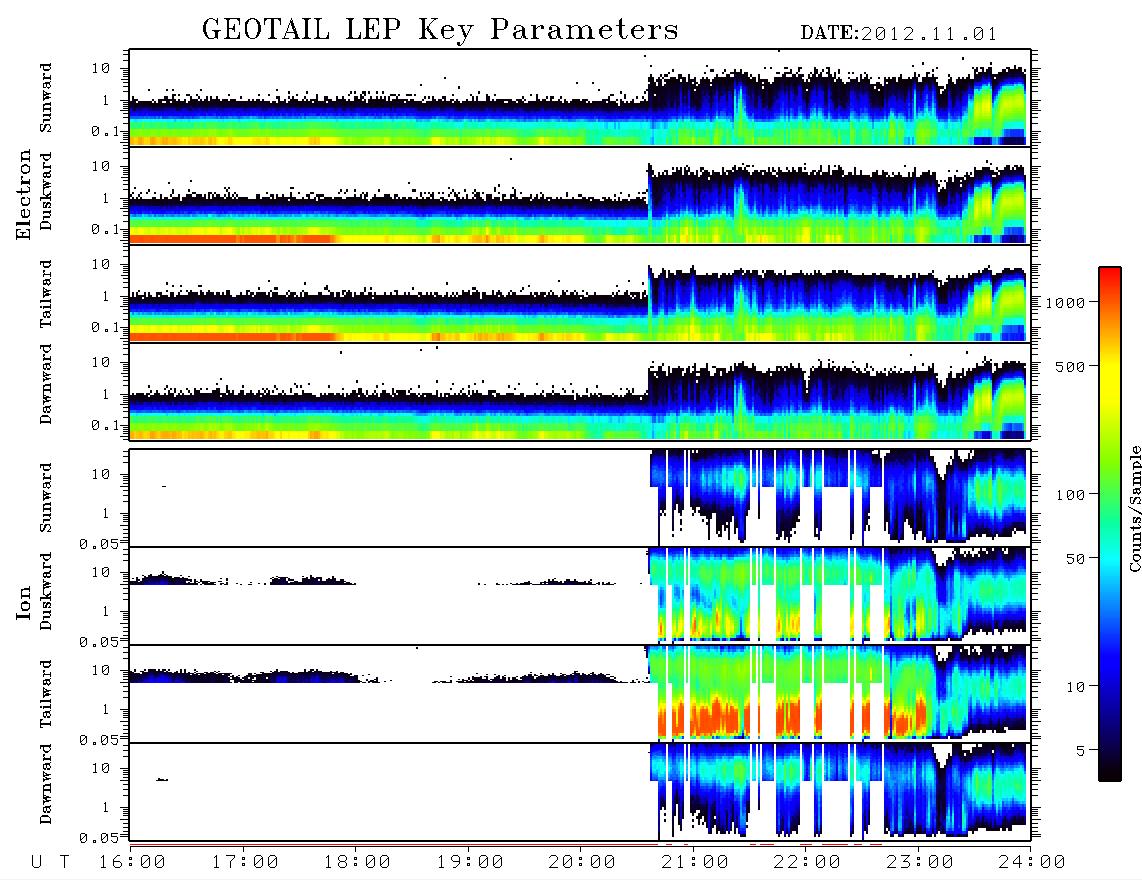1142x880 pixels.
Task: Click the title 'GEOTAIL LEP Key Parameters'
Action: (x=440, y=30)
